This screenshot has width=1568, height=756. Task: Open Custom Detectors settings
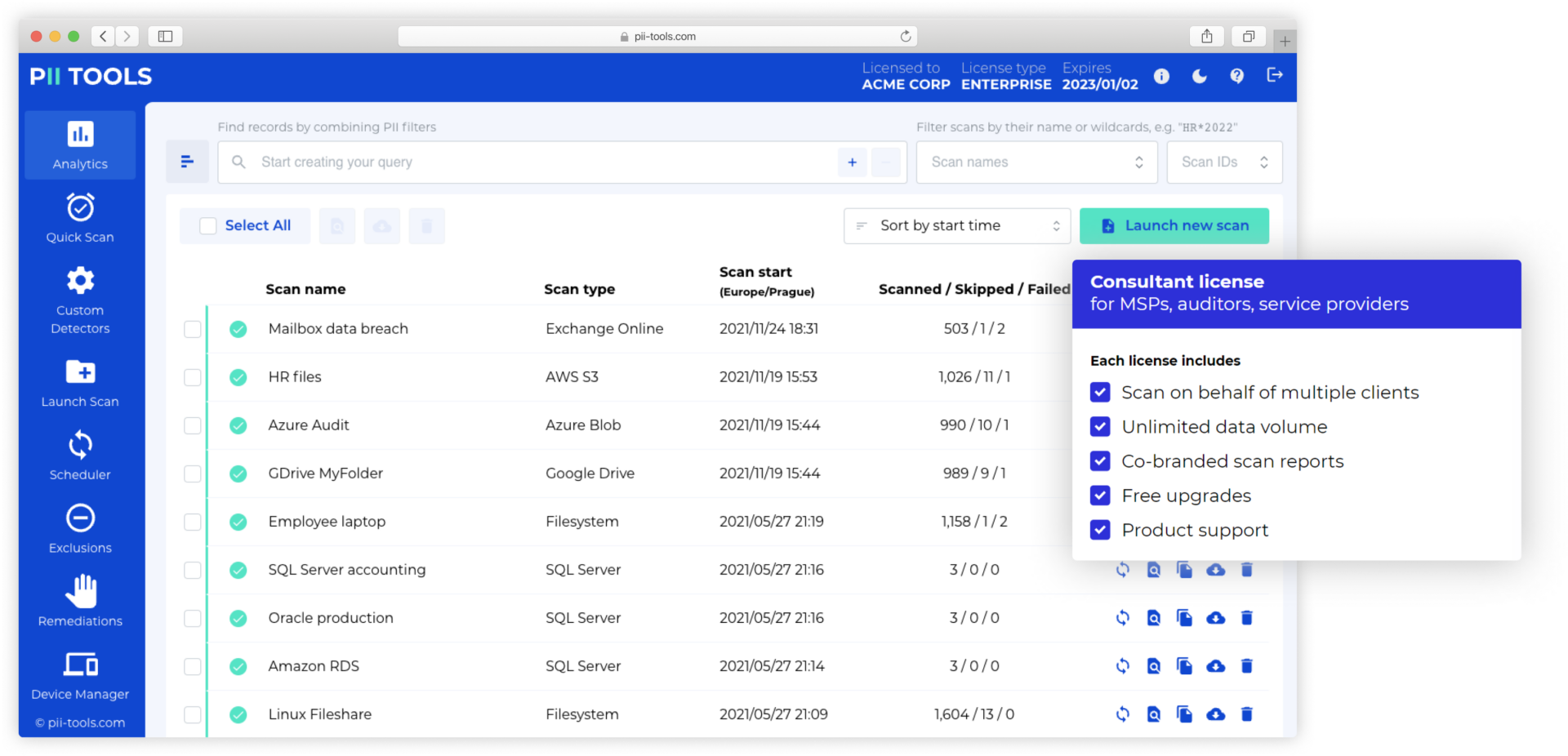[x=80, y=300]
